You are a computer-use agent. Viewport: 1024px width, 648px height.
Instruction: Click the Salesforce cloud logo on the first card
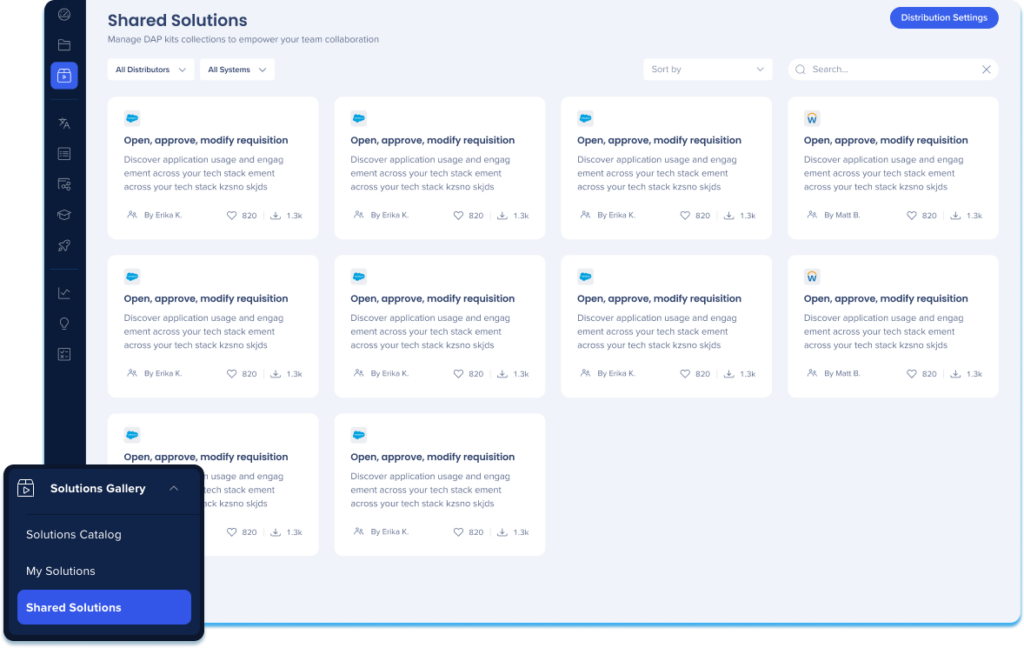tap(131, 117)
